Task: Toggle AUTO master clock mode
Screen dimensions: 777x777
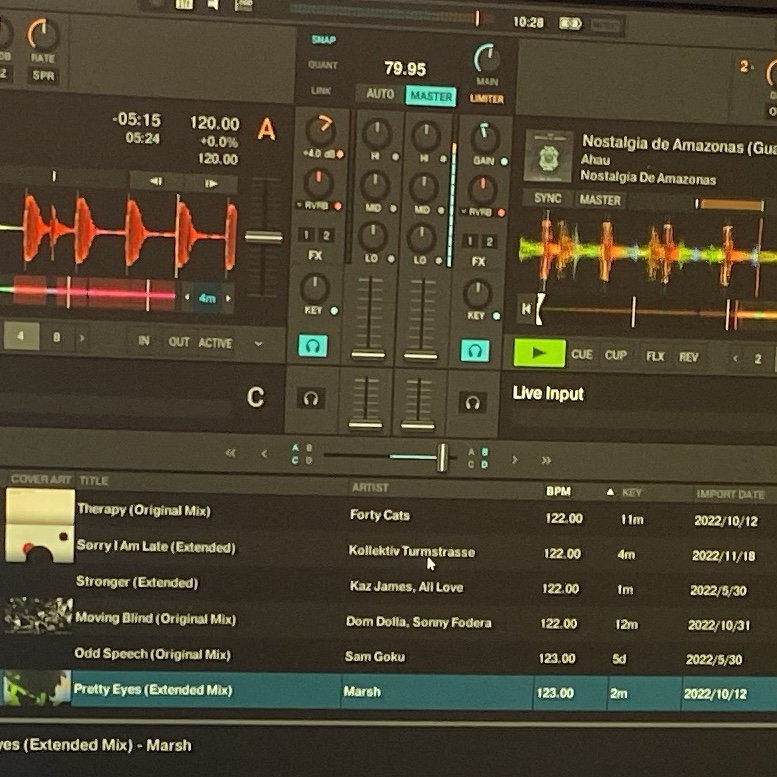Action: [x=380, y=94]
